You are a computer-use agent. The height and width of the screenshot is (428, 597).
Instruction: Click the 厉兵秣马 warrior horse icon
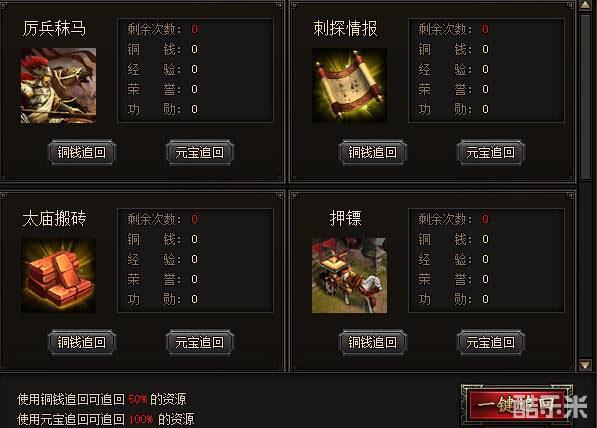tap(58, 85)
